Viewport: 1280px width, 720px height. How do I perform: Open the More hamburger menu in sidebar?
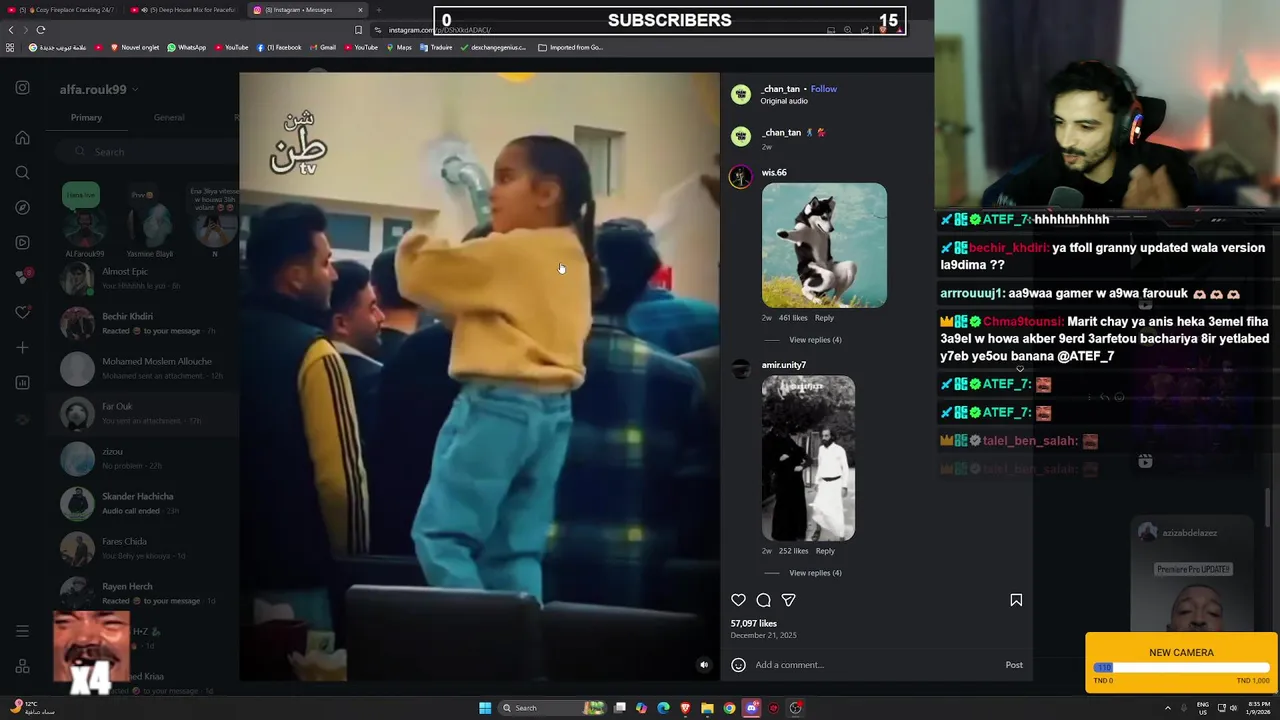click(22, 631)
